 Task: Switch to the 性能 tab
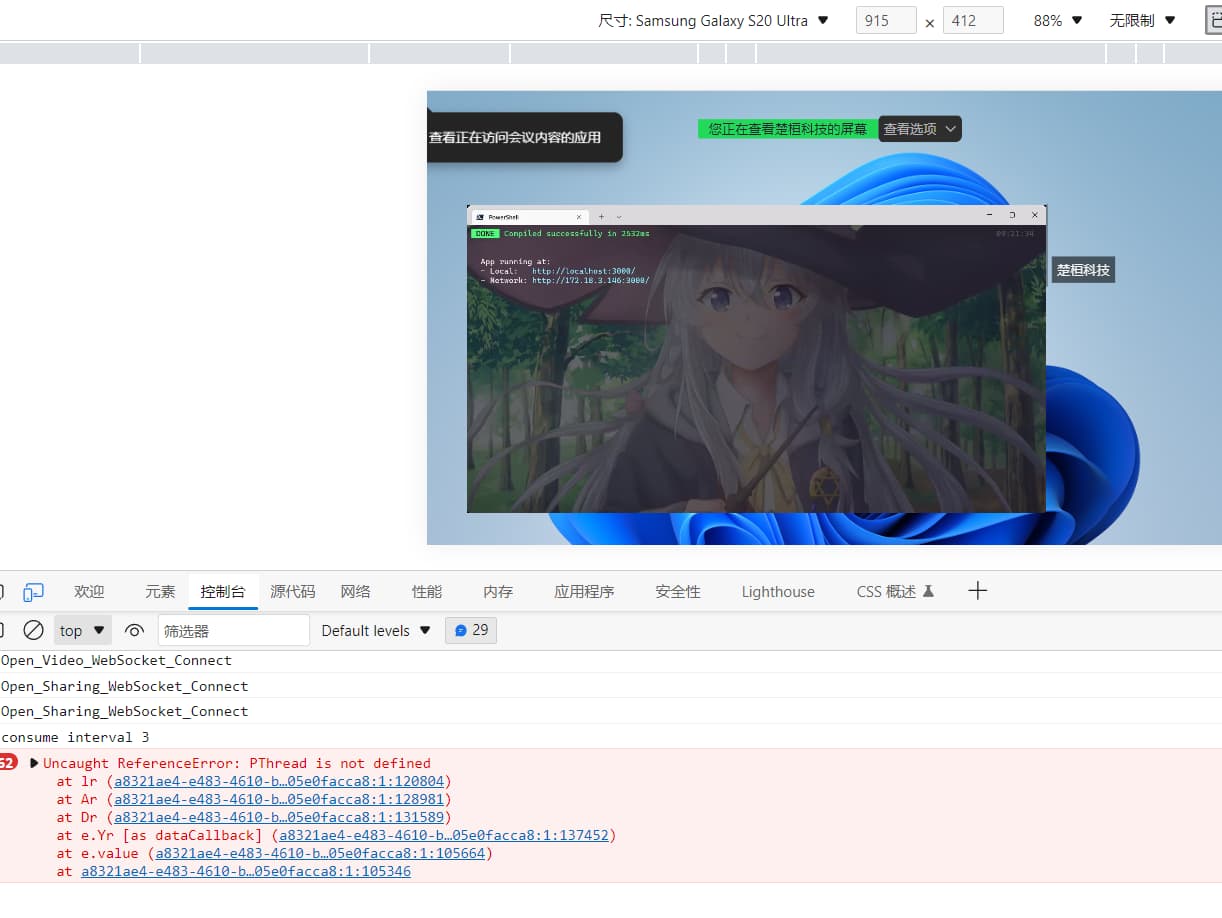point(427,592)
